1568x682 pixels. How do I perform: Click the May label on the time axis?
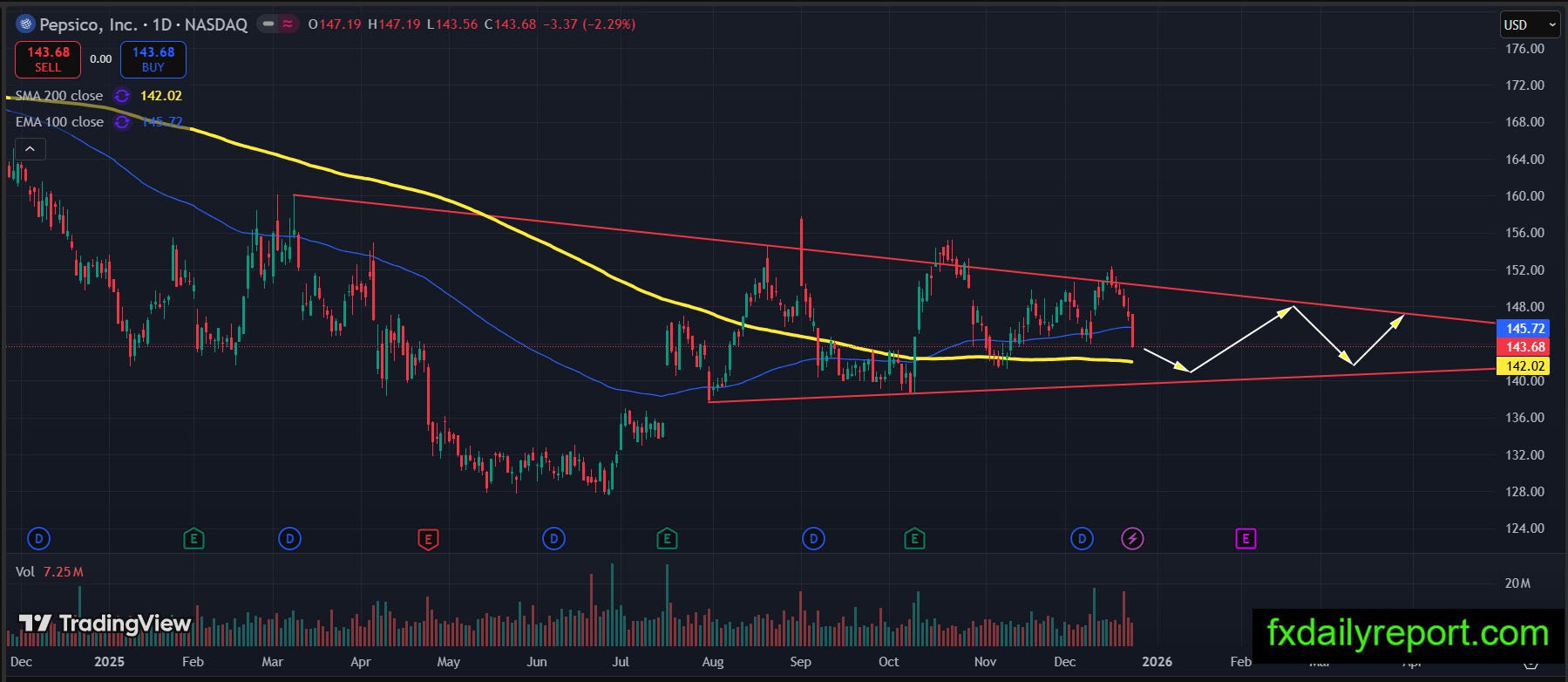(x=449, y=662)
